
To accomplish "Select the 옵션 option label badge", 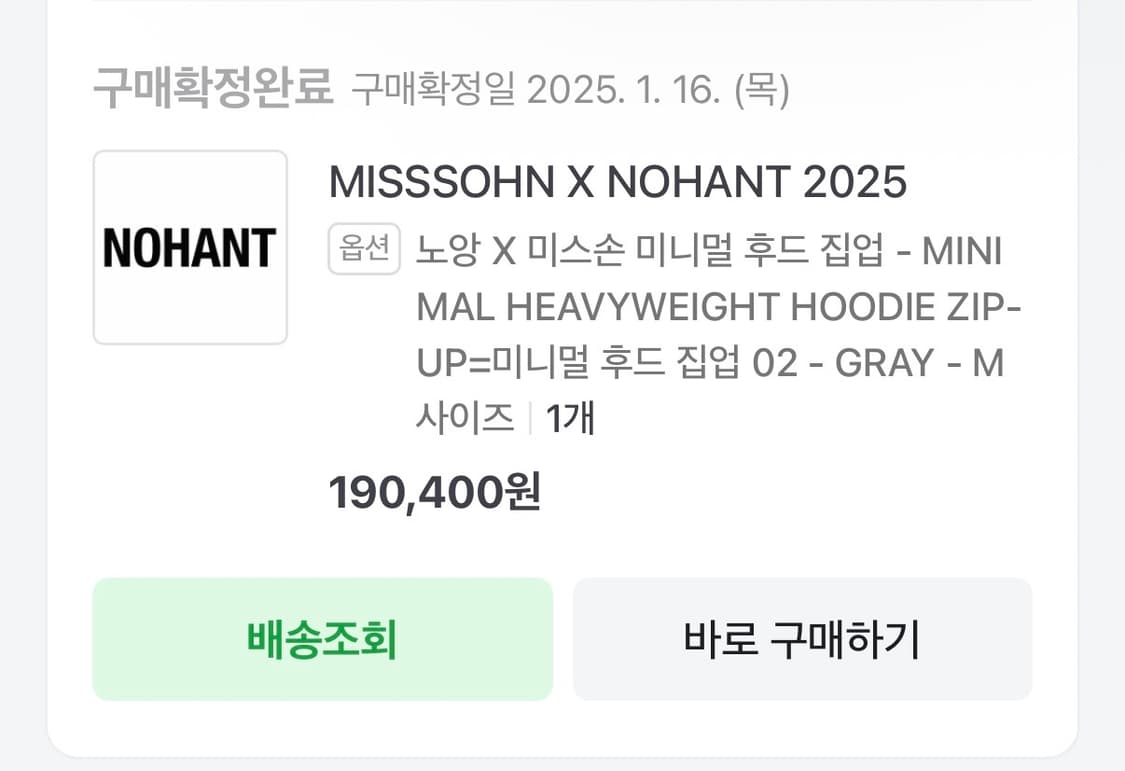I will [364, 249].
